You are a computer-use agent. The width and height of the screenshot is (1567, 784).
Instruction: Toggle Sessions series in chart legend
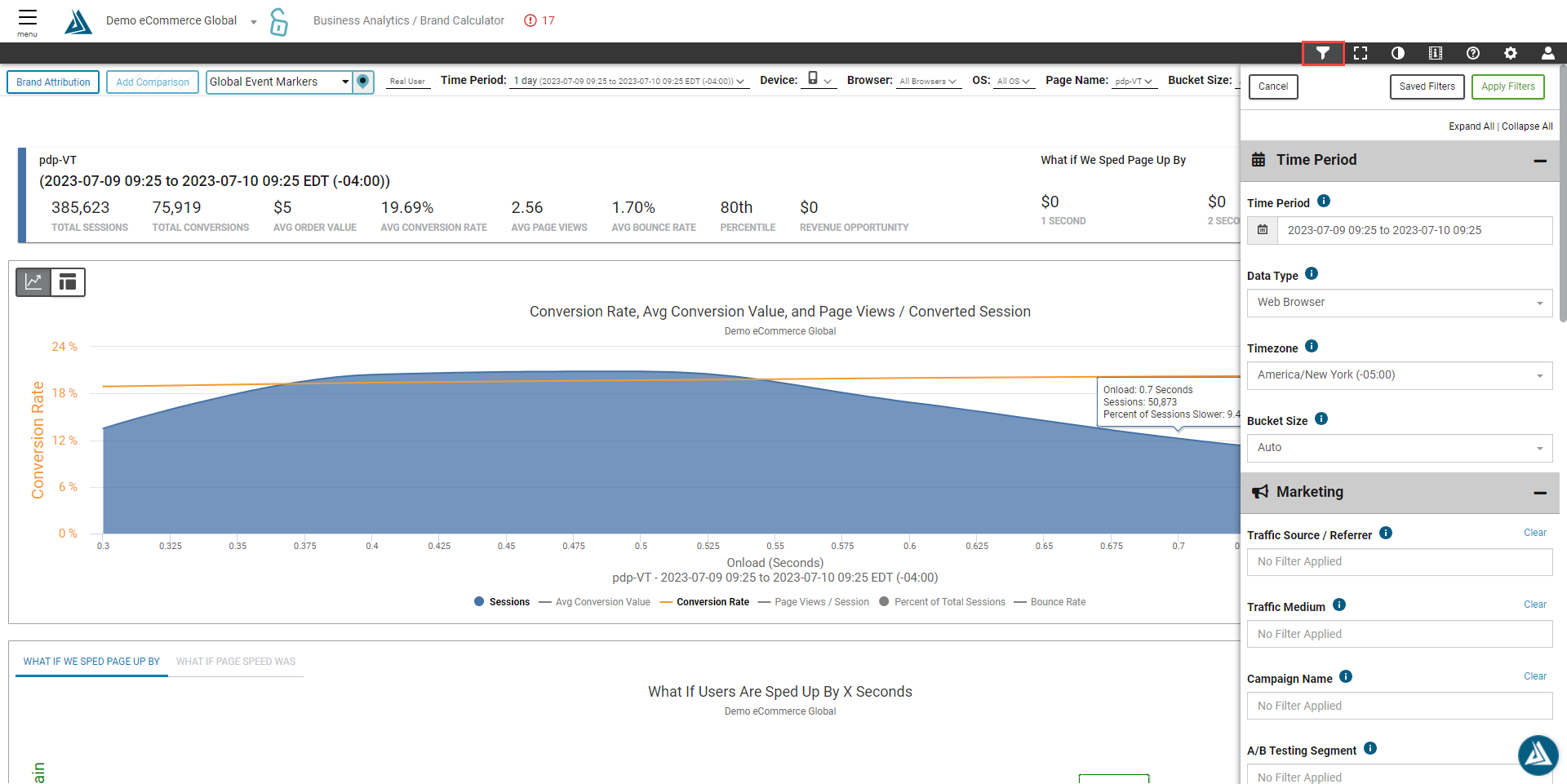click(502, 602)
